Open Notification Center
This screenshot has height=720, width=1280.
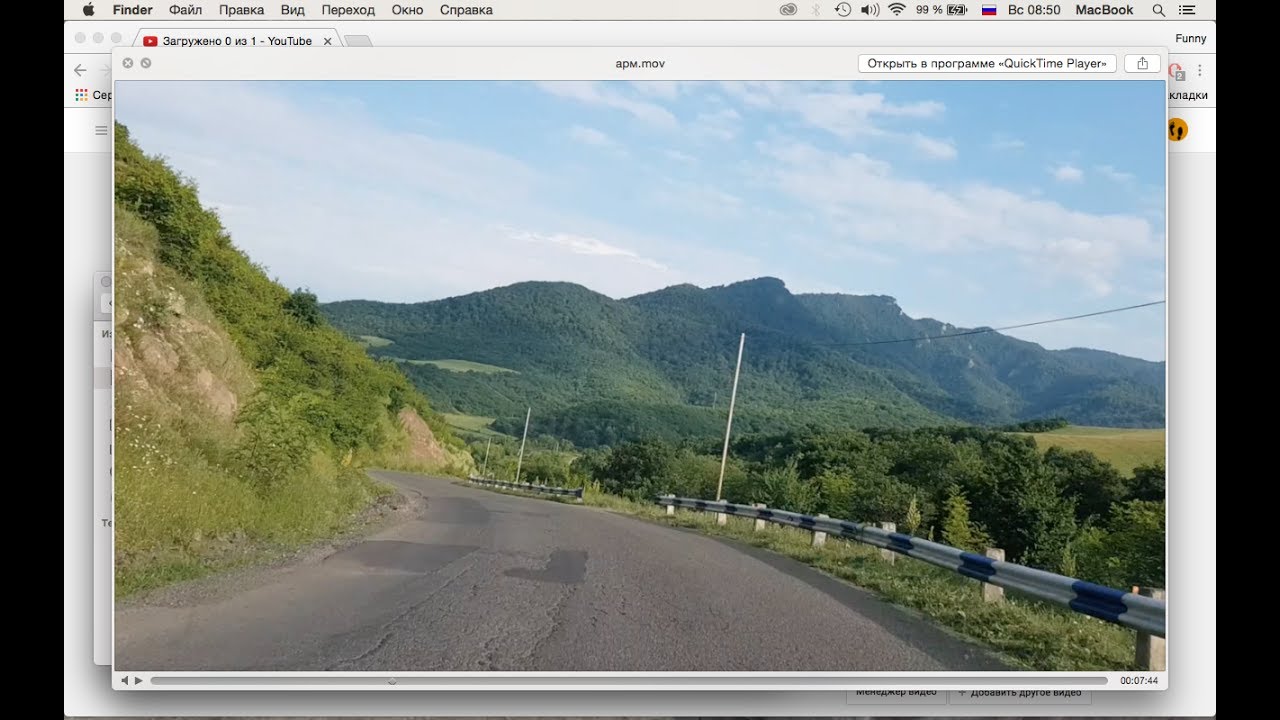point(1187,10)
